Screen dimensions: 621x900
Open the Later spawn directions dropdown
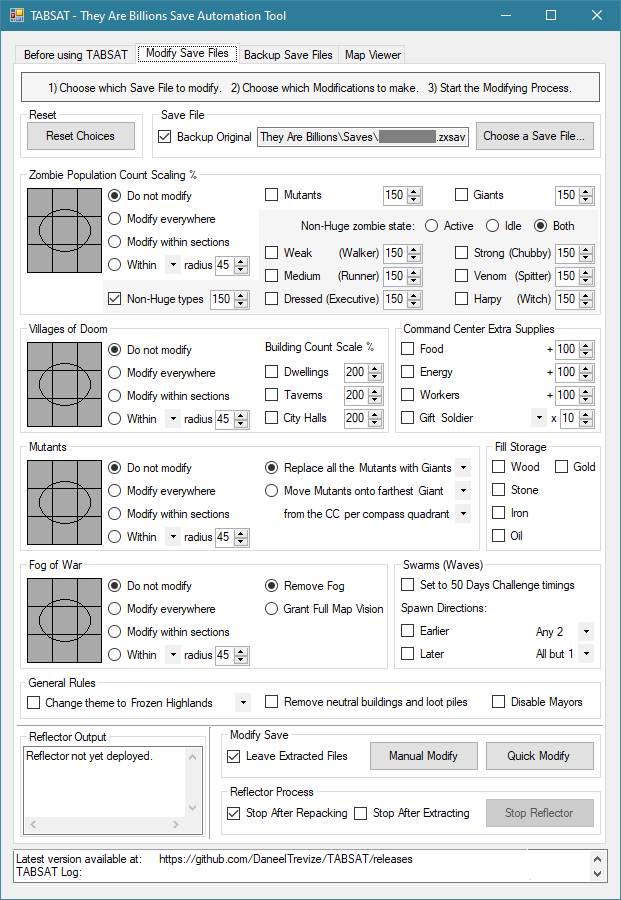(585, 654)
